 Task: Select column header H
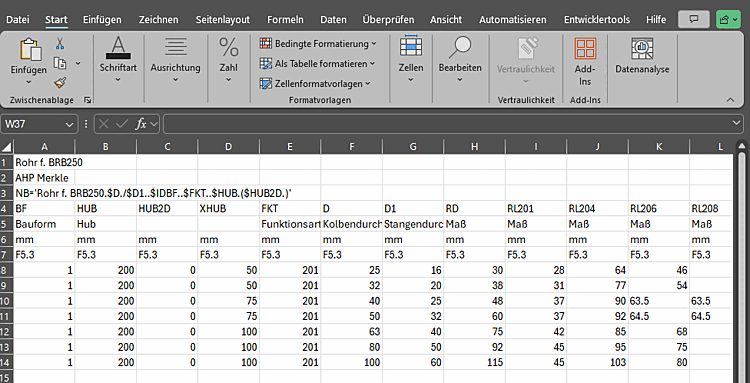click(x=474, y=147)
